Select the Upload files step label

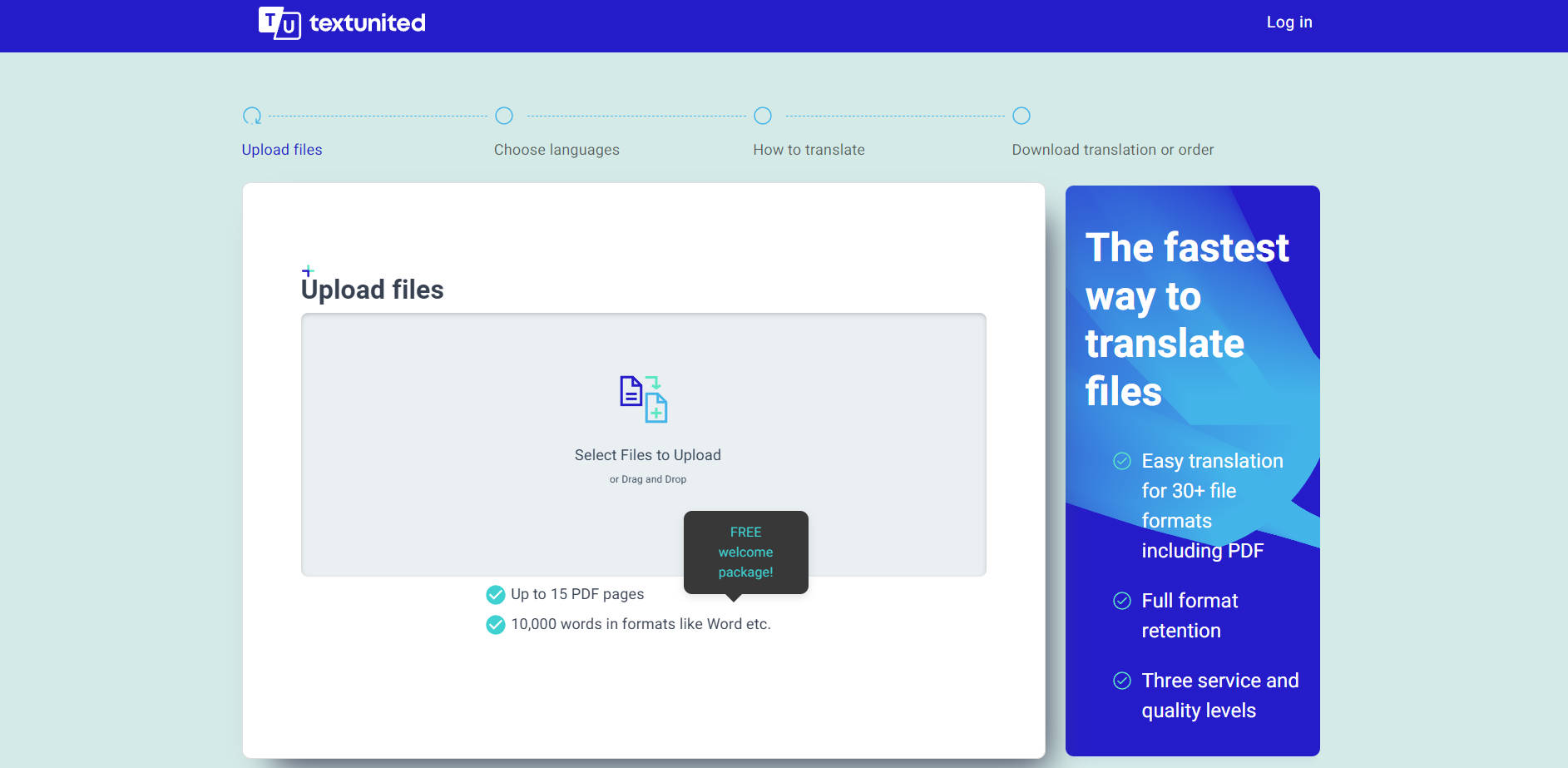click(282, 150)
